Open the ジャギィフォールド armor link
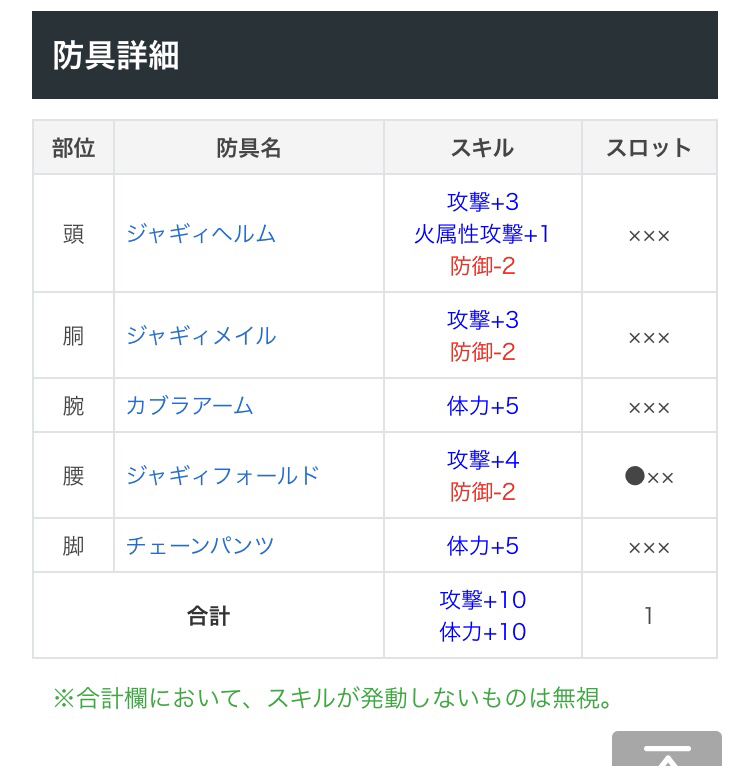The width and height of the screenshot is (750, 766). (x=223, y=475)
